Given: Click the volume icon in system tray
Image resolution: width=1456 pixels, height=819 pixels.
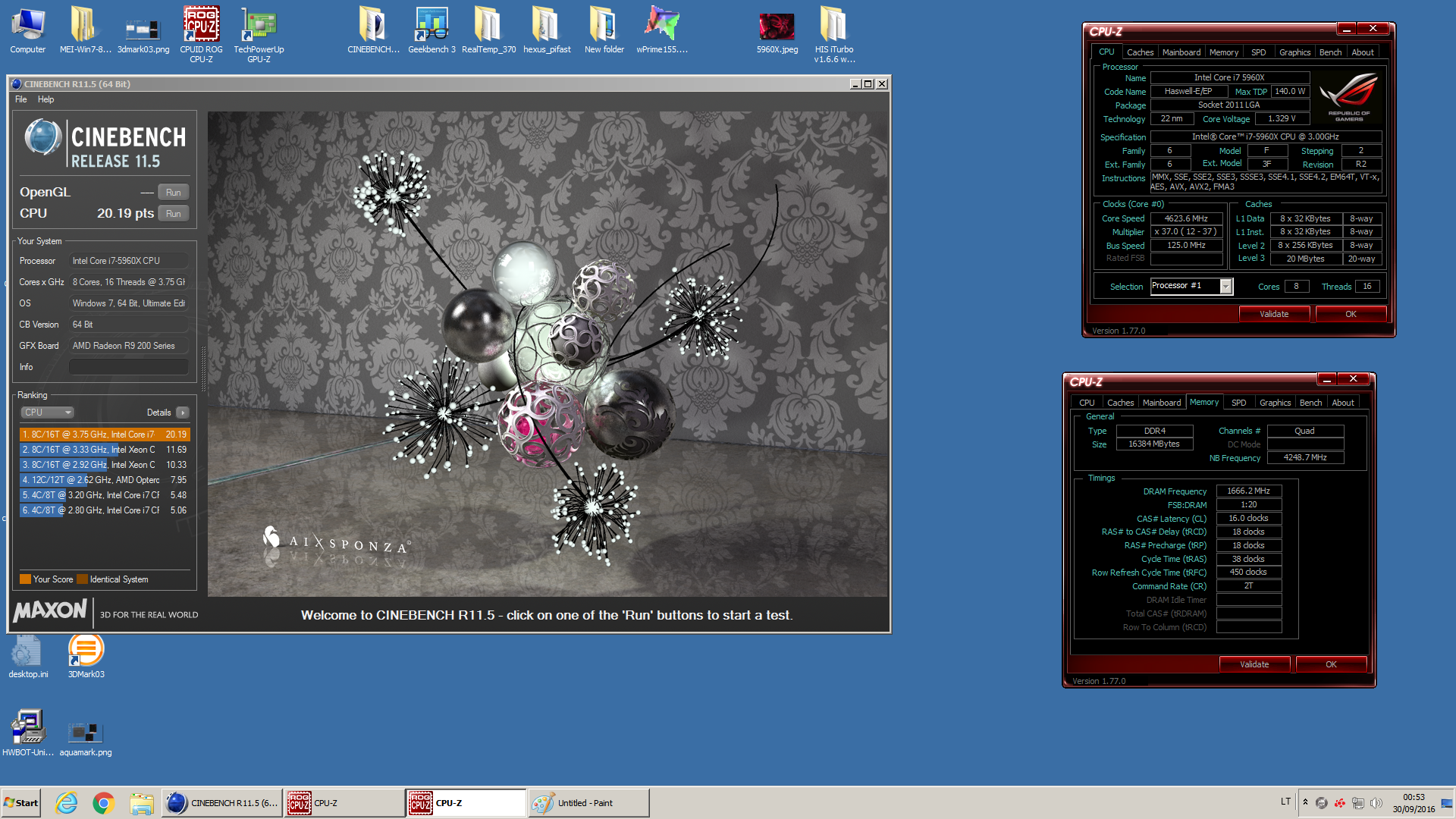Looking at the screenshot, I should click(1376, 802).
